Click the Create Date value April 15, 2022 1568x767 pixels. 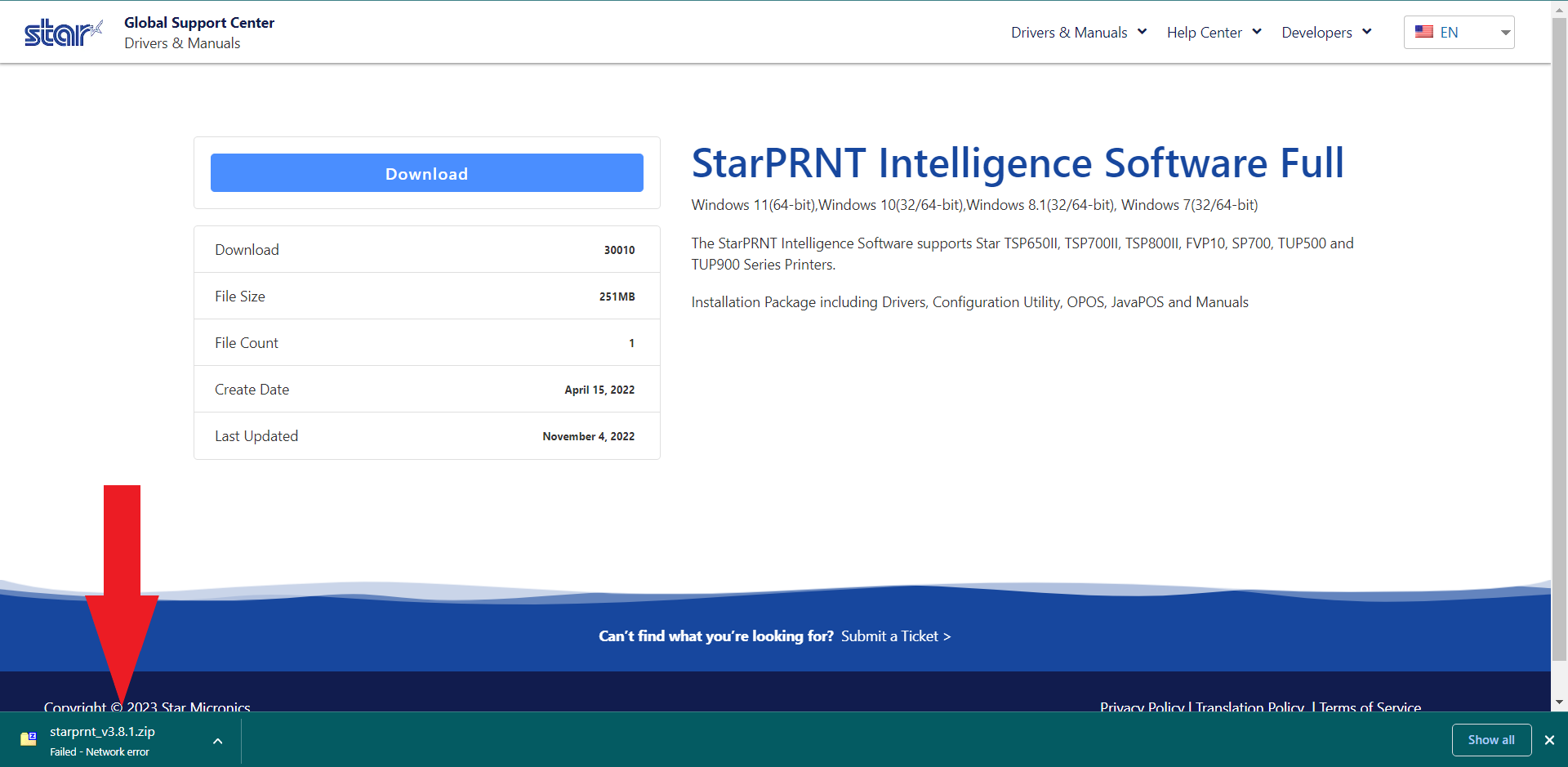(599, 390)
